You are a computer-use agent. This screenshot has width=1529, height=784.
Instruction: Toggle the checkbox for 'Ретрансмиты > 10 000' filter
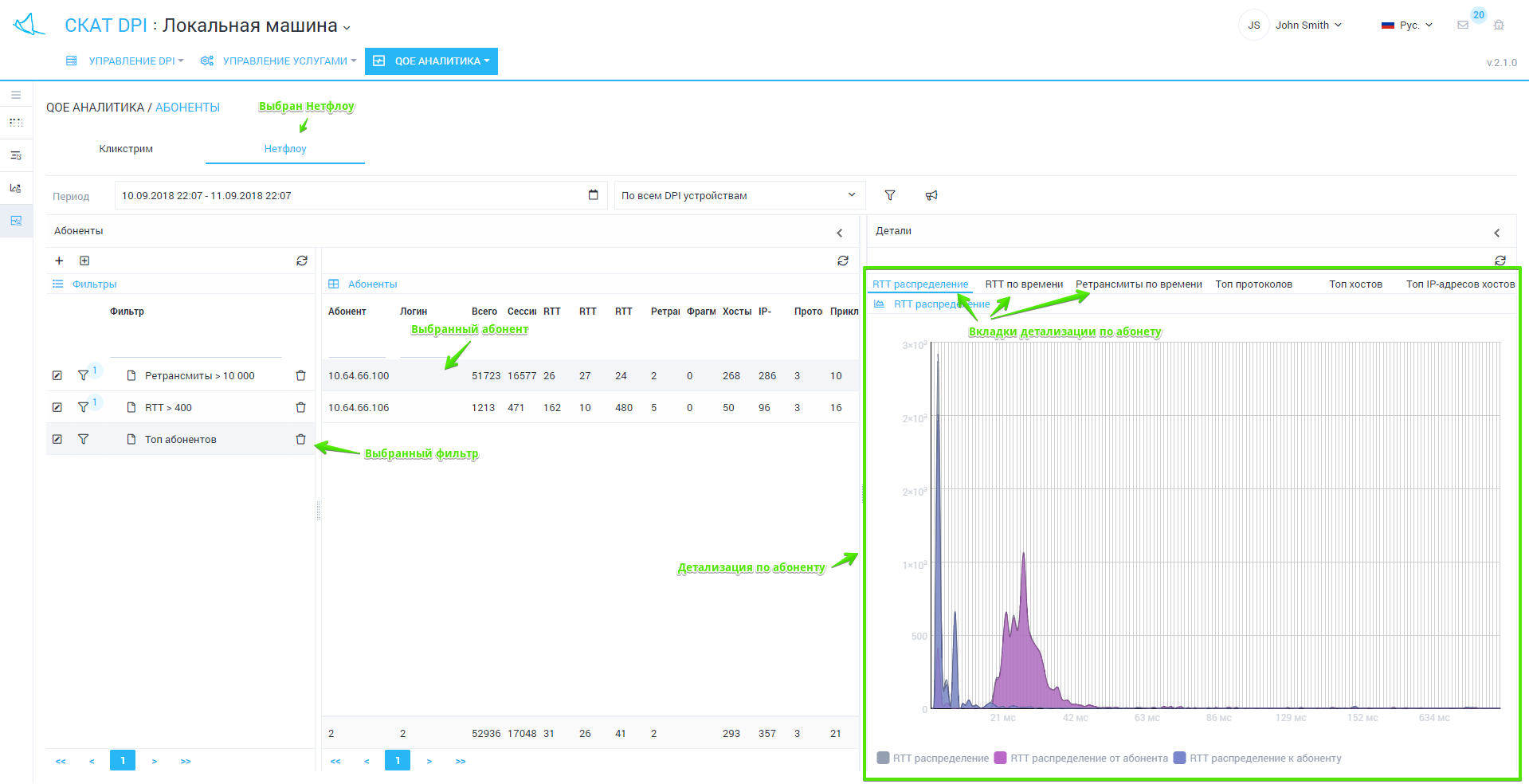coord(57,375)
